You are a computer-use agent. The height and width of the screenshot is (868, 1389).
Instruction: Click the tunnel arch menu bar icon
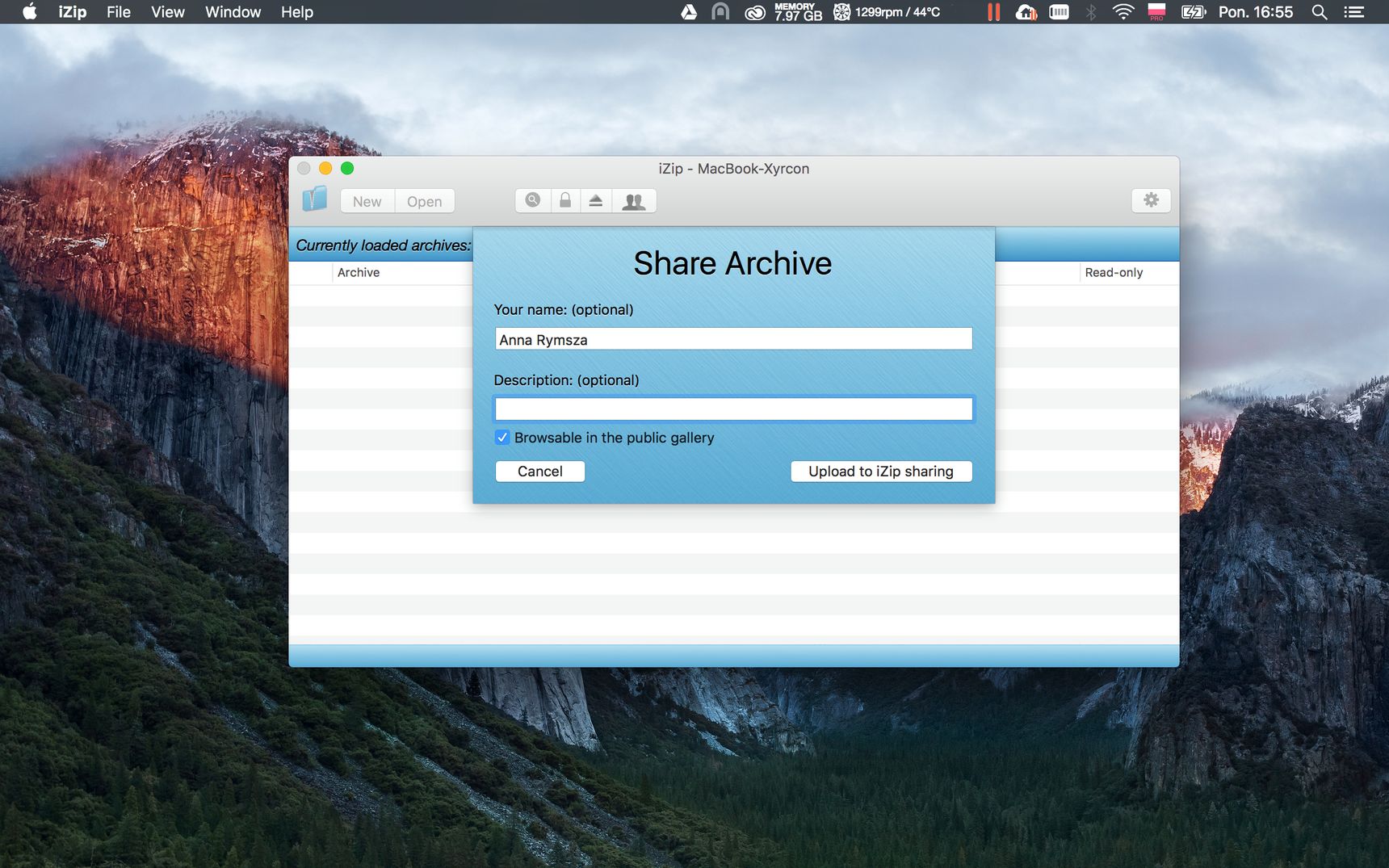(720, 12)
